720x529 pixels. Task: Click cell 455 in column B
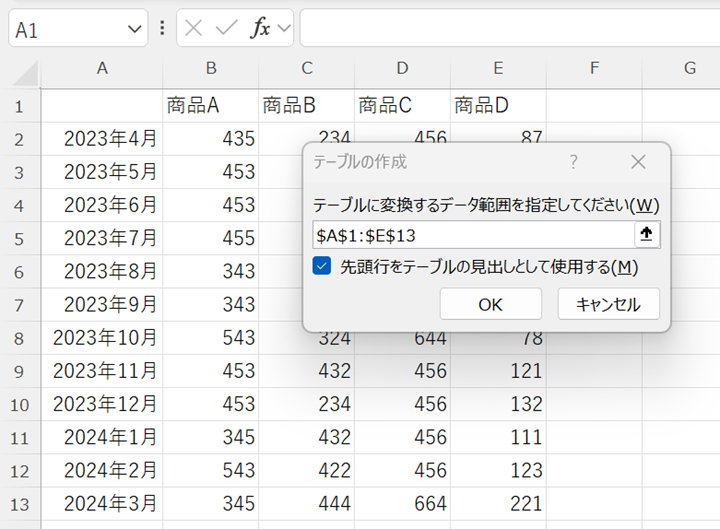pyautogui.click(x=211, y=238)
